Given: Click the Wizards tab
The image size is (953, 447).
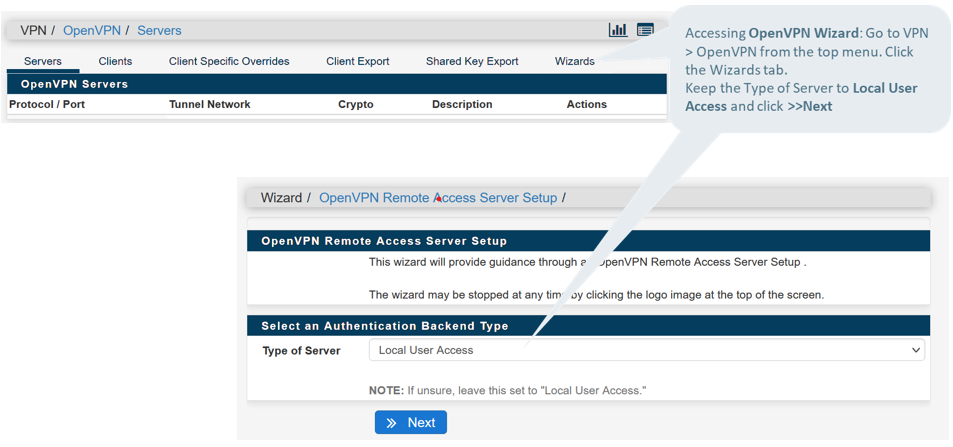Looking at the screenshot, I should 574,61.
